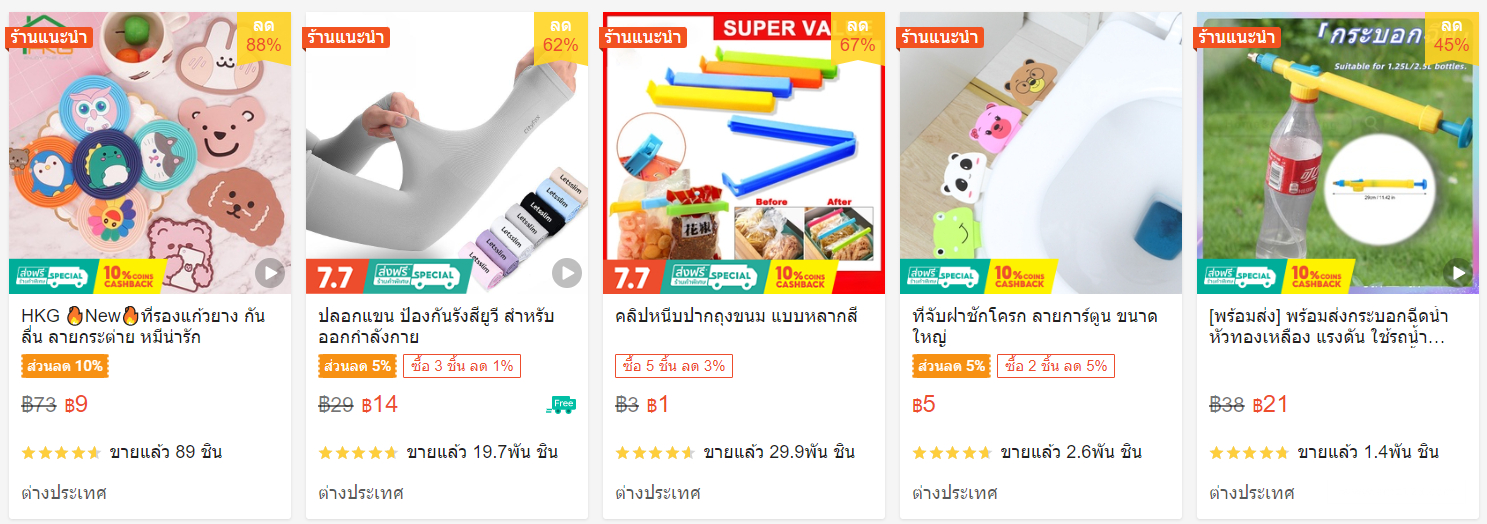Image resolution: width=1487 pixels, height=524 pixels.
Task: Click the 7.7 sale badge on arm sleeve
Action: tap(336, 276)
